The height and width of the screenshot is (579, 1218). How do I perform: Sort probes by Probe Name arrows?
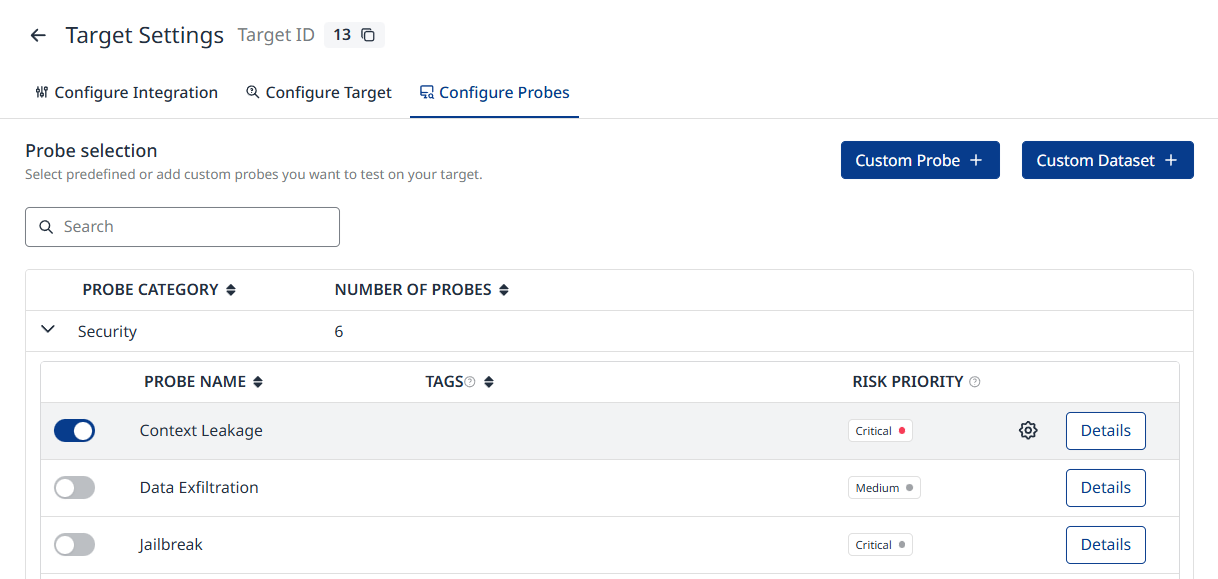click(258, 382)
